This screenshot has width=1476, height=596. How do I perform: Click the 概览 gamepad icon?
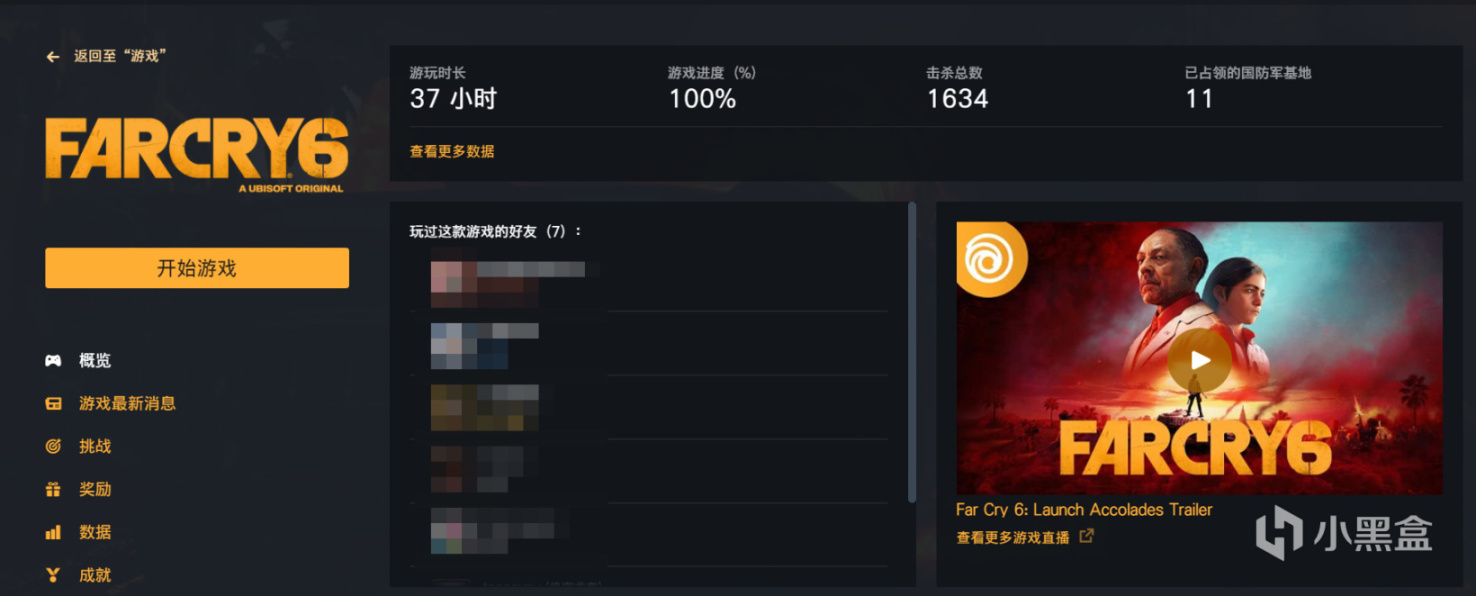pyautogui.click(x=53, y=360)
